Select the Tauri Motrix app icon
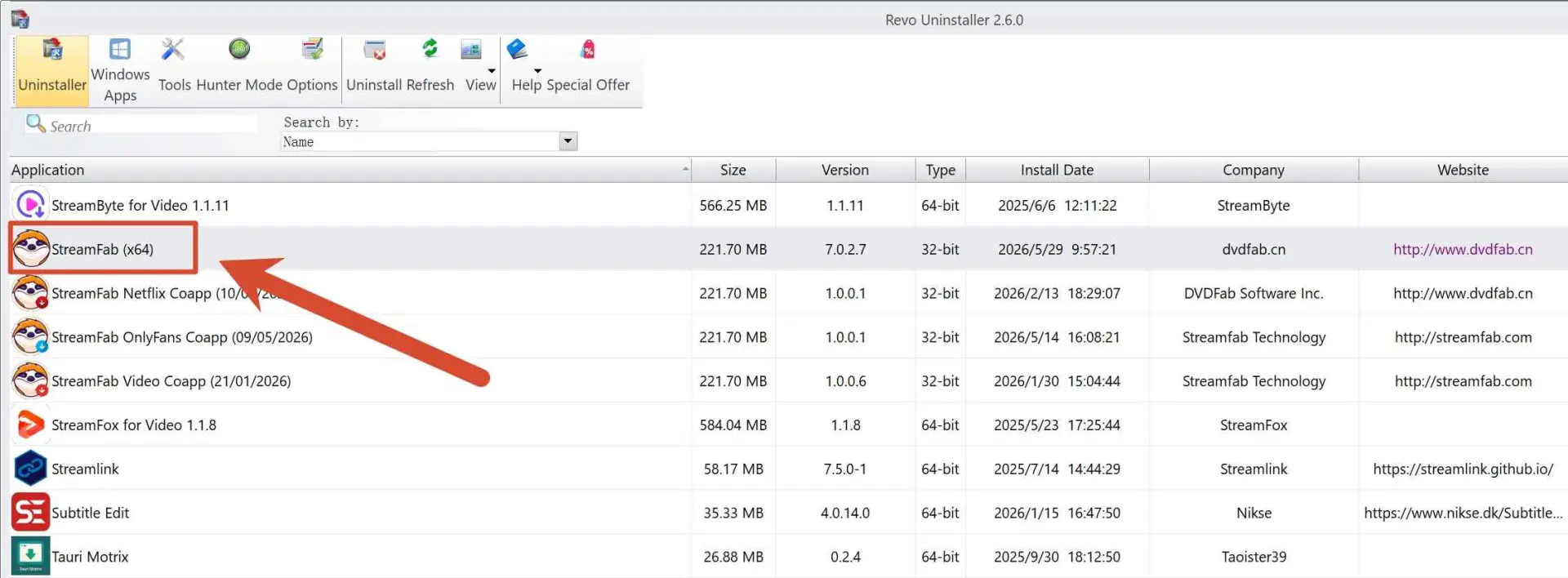 30,556
